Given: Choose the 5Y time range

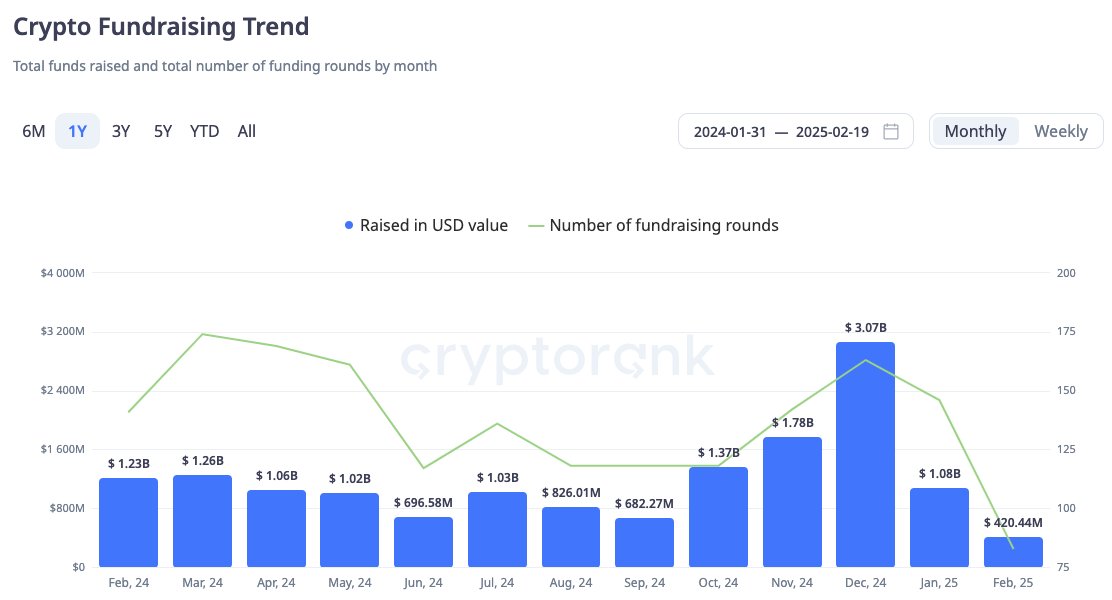Looking at the screenshot, I should coord(162,130).
